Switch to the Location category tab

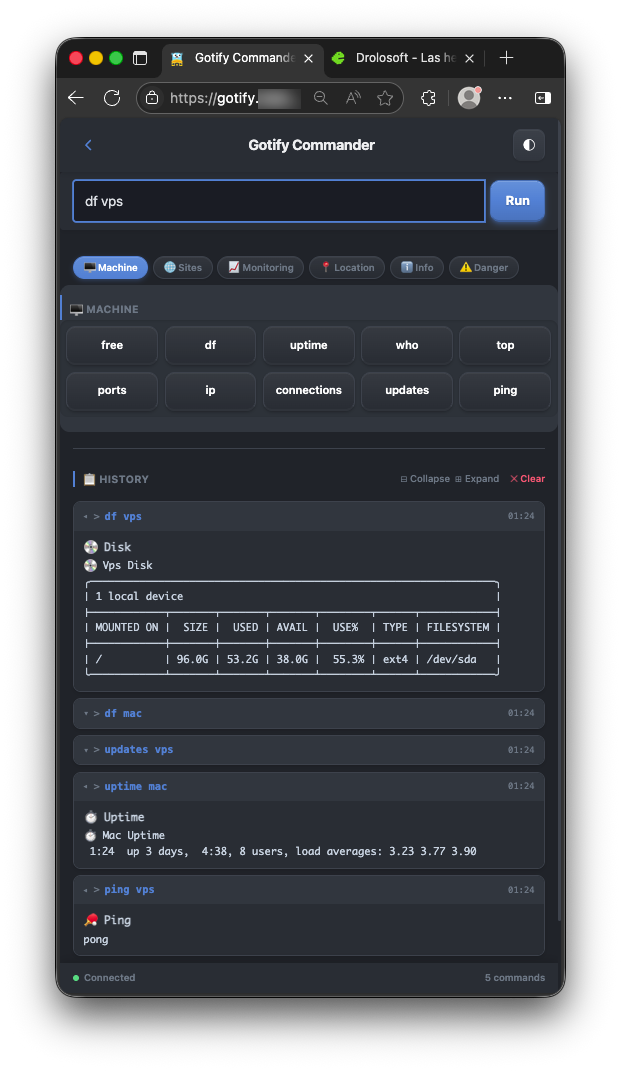[x=347, y=267]
